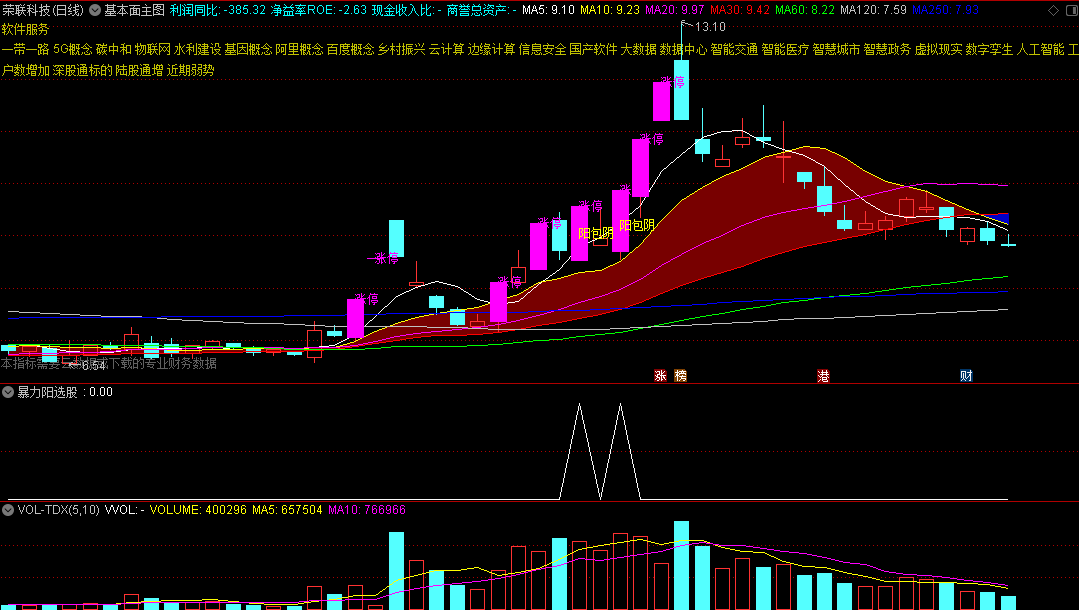The width and height of the screenshot is (1079, 610).
Task: Open the 港 info marker
Action: tap(823, 376)
